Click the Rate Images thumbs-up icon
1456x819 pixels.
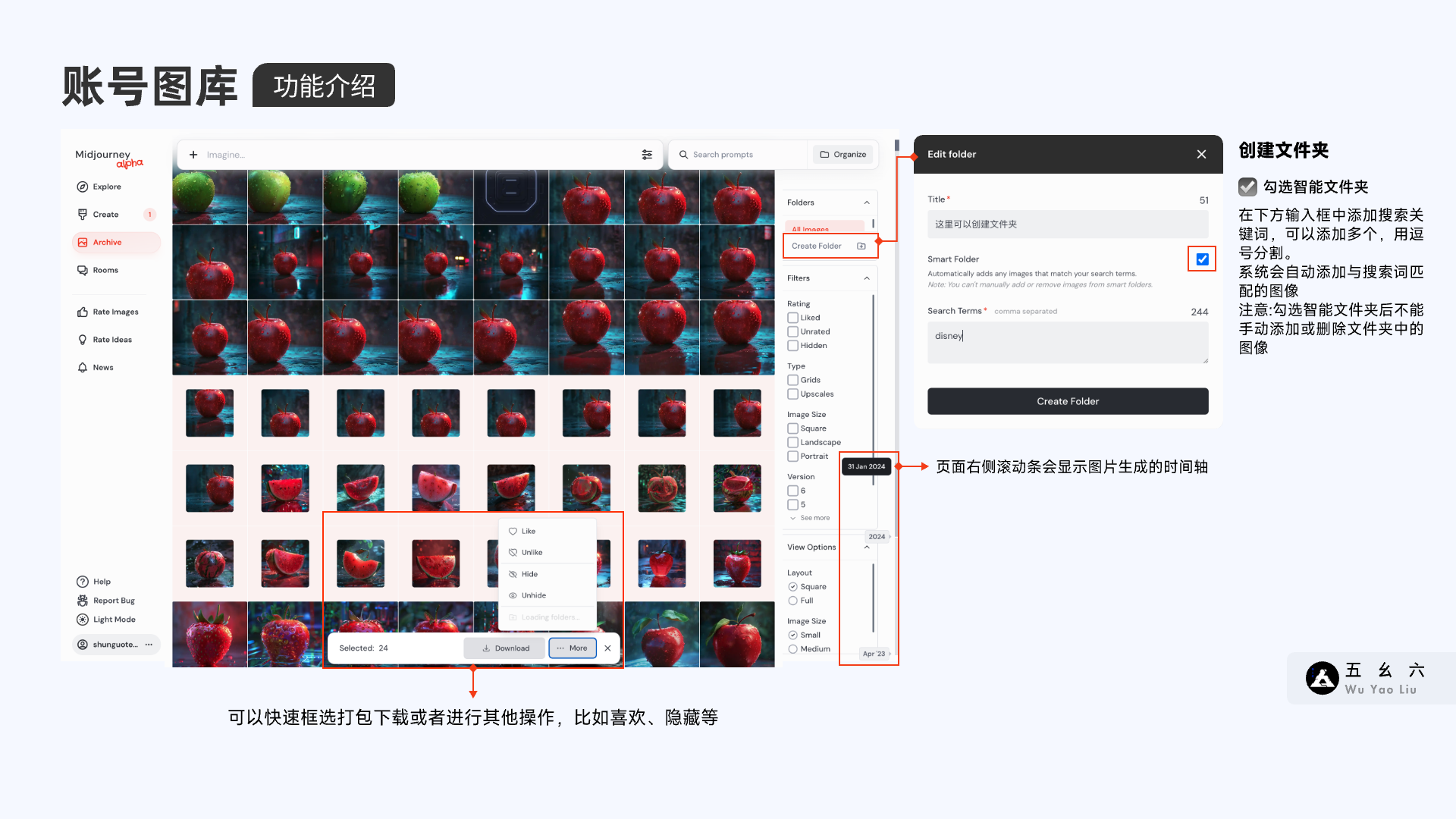83,312
